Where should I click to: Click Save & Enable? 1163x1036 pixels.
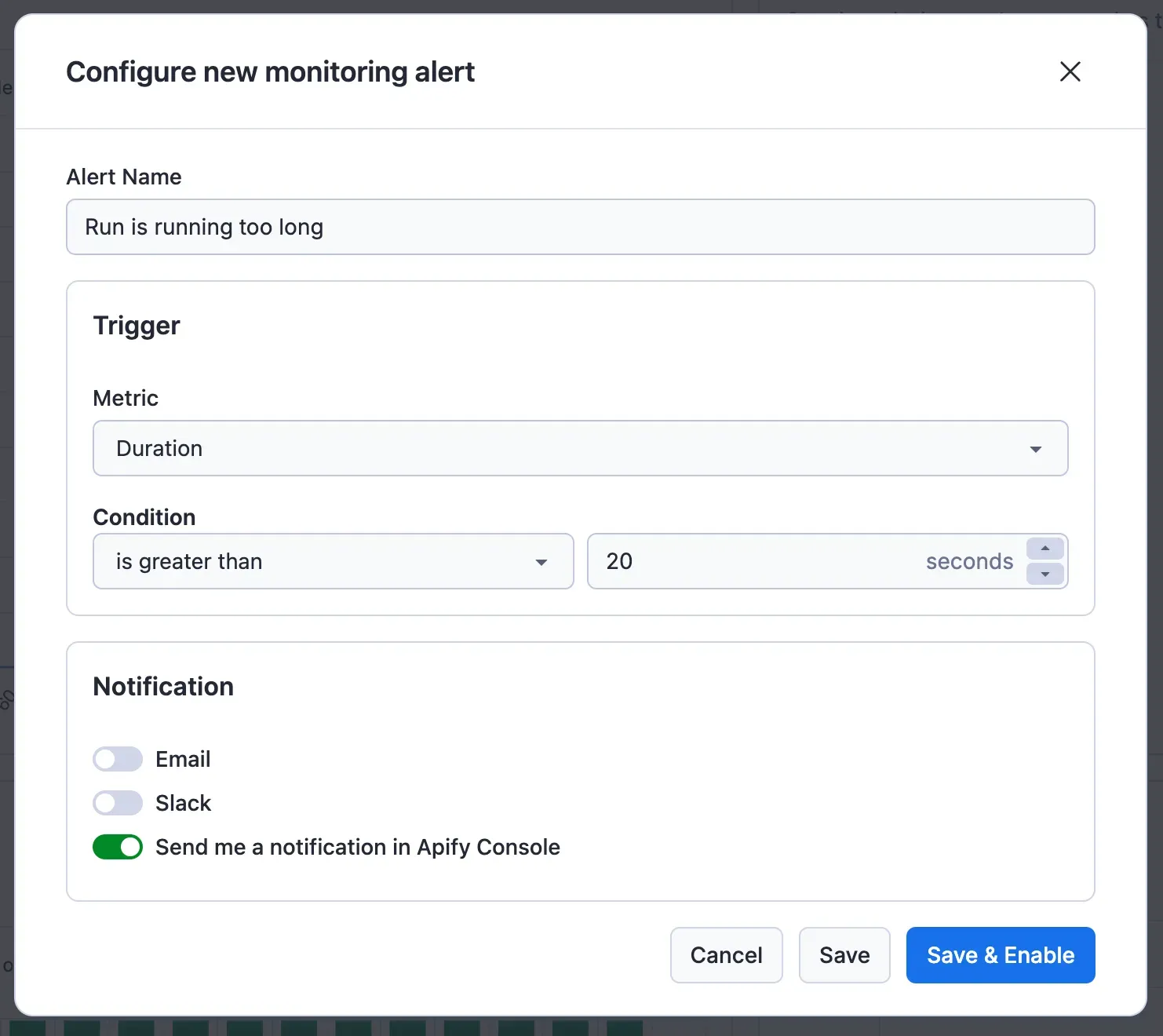coord(1001,955)
